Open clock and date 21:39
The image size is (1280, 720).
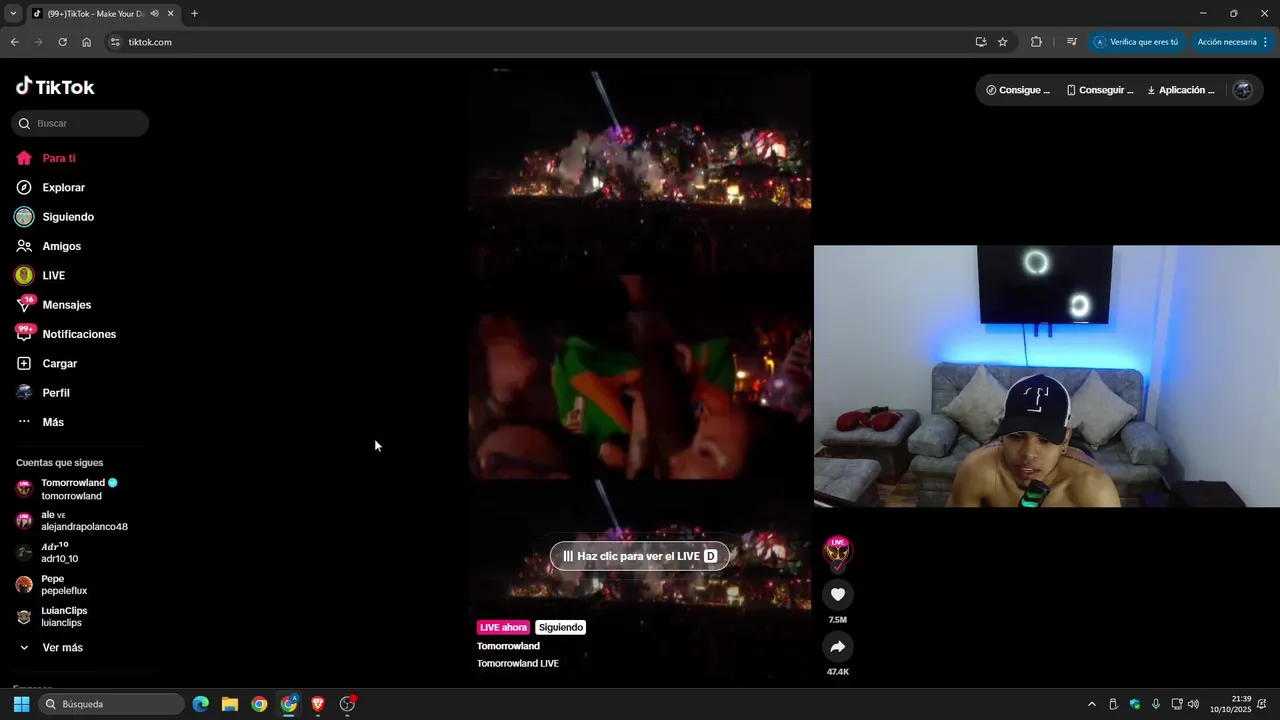click(x=1231, y=704)
